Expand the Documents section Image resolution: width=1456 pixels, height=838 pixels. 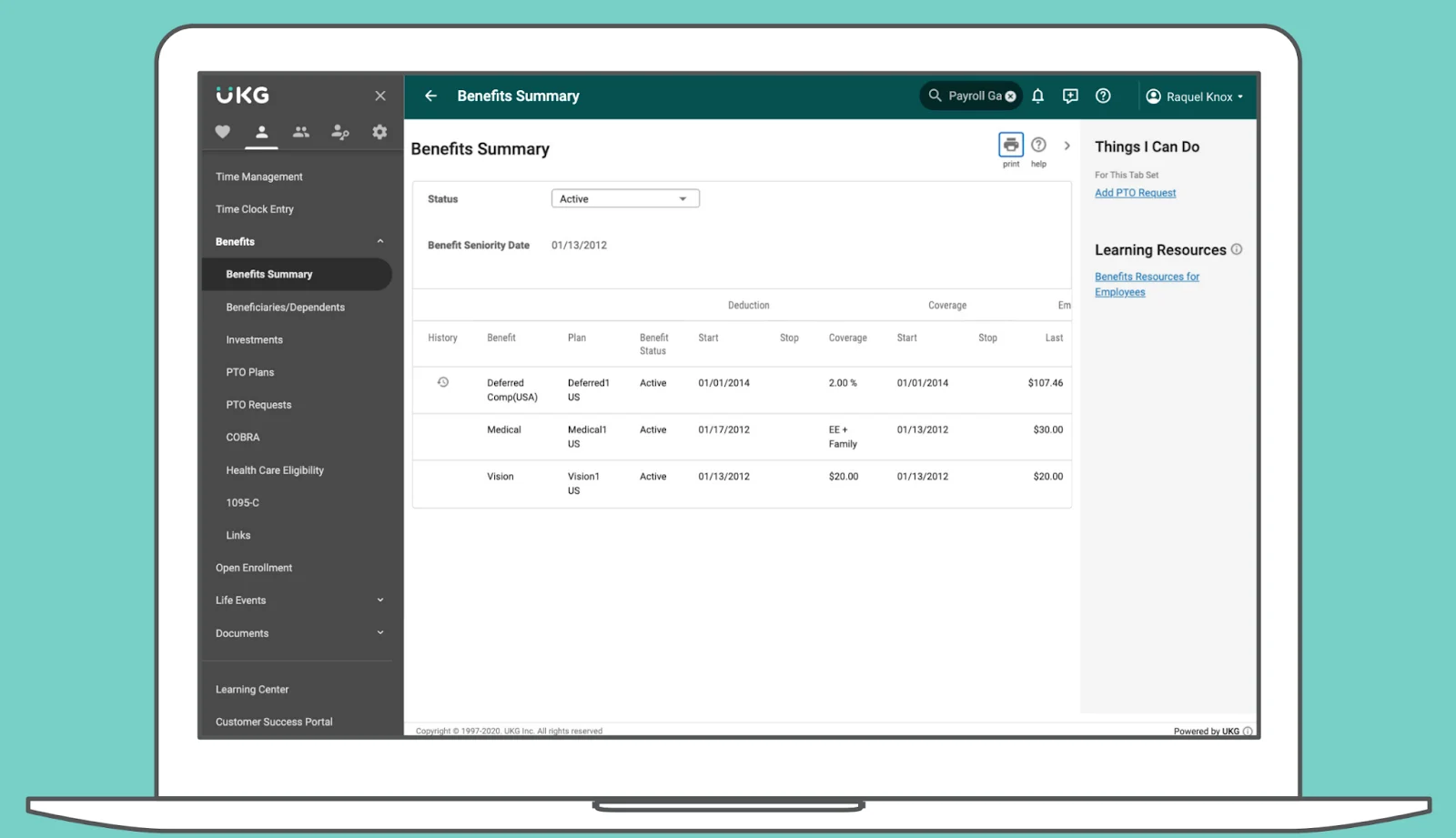(380, 632)
